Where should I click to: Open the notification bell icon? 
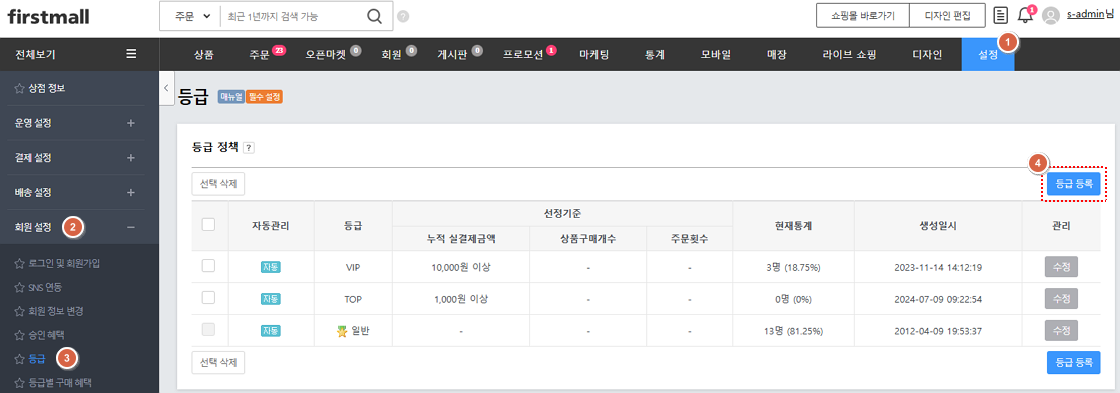click(x=1025, y=15)
